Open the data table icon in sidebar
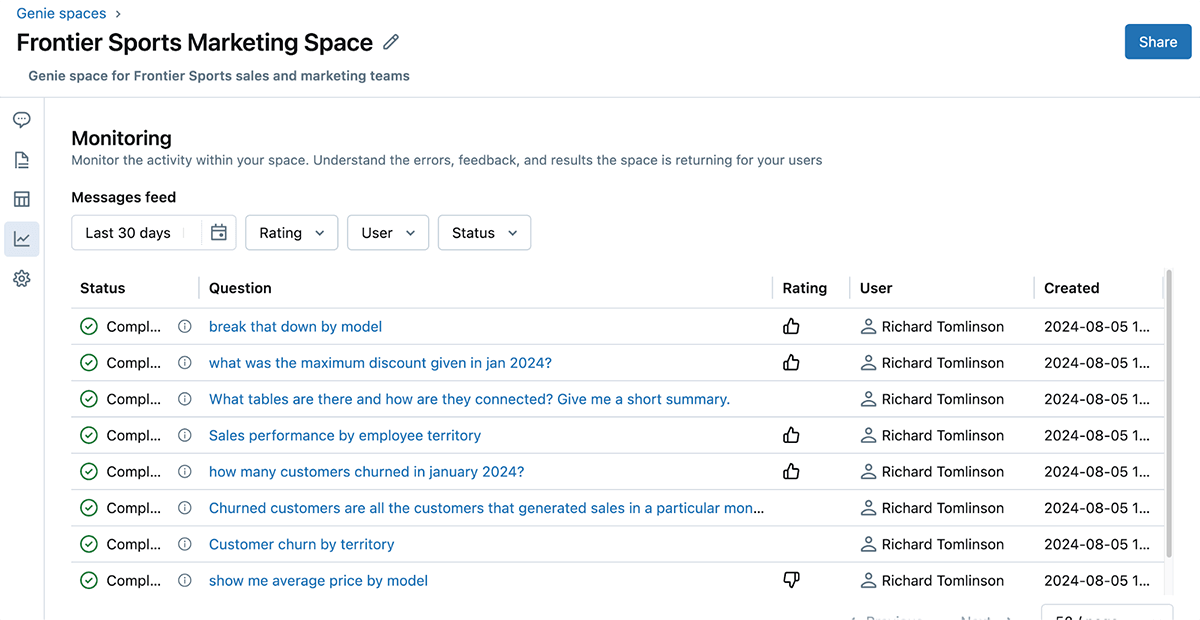 [x=22, y=200]
